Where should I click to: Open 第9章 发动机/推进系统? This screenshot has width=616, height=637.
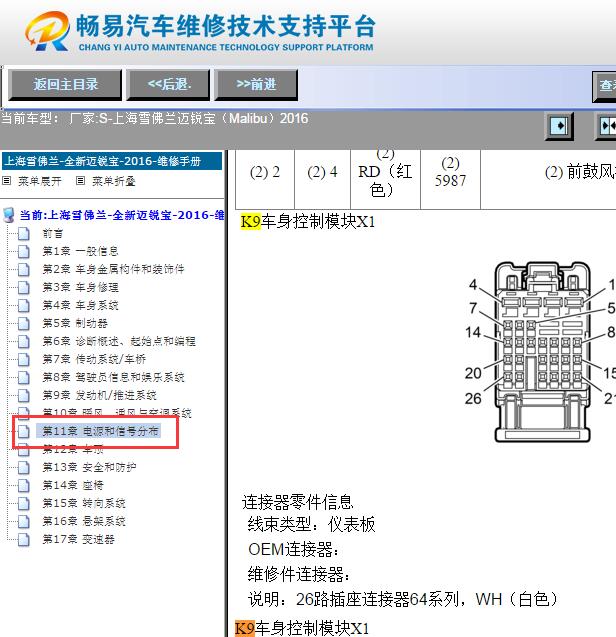tap(100, 395)
